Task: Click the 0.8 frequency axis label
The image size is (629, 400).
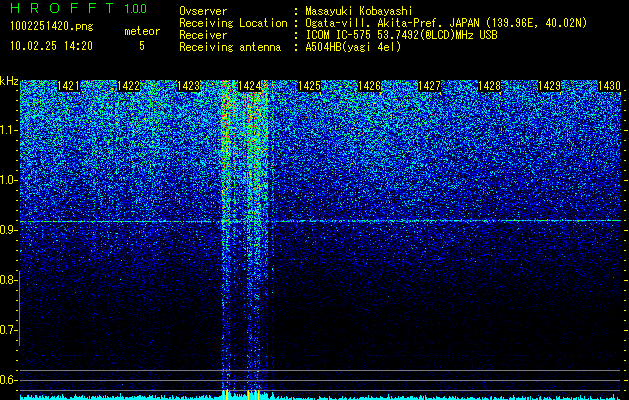Action: point(8,280)
